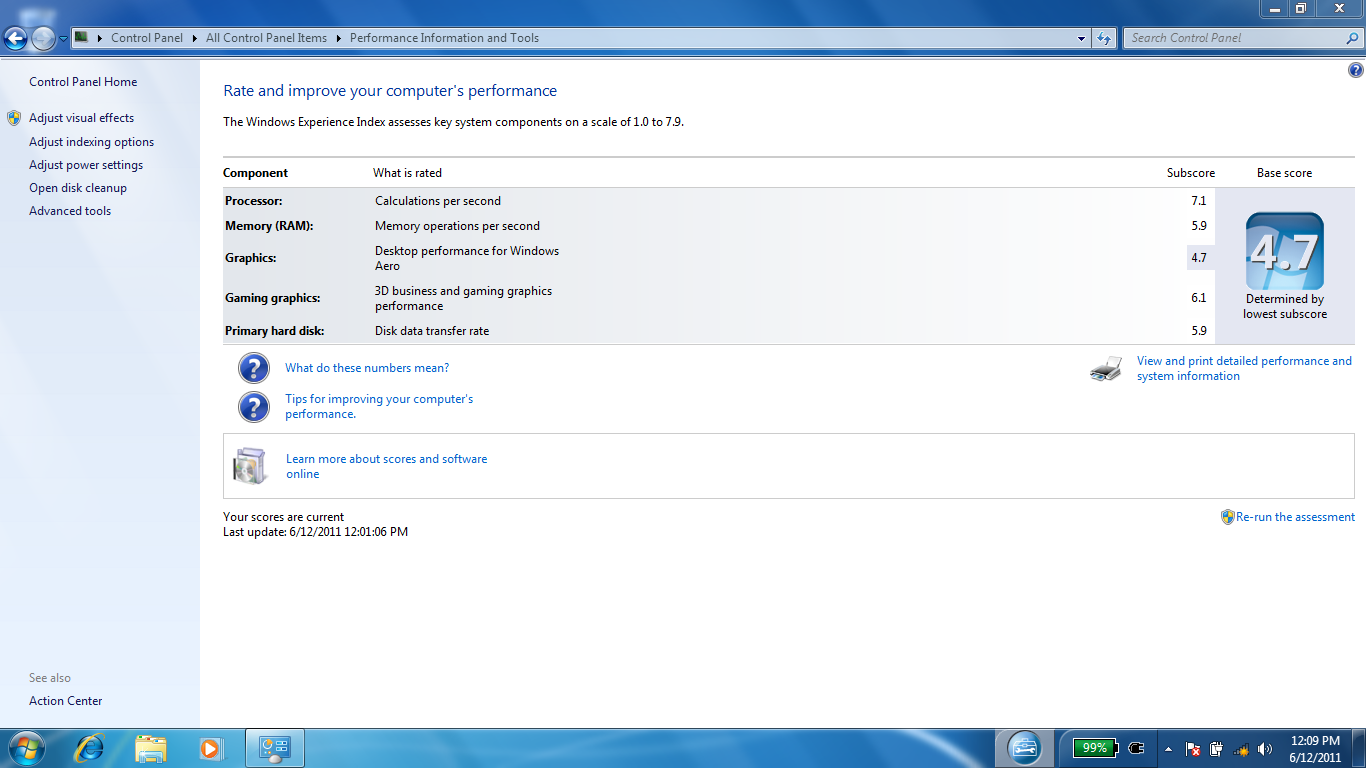The image size is (1366, 768).
Task: Click the shield icon beside 'Adjust visual effects'
Action: click(x=14, y=118)
